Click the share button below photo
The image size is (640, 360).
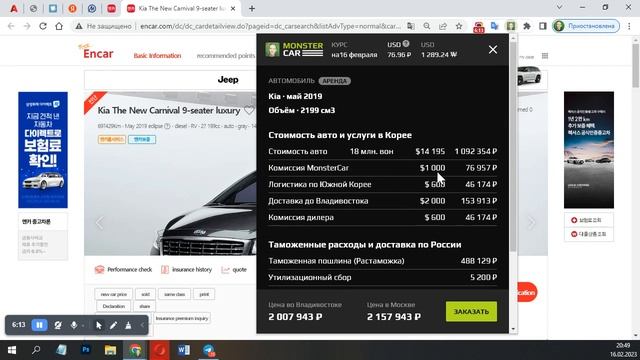tap(144, 306)
